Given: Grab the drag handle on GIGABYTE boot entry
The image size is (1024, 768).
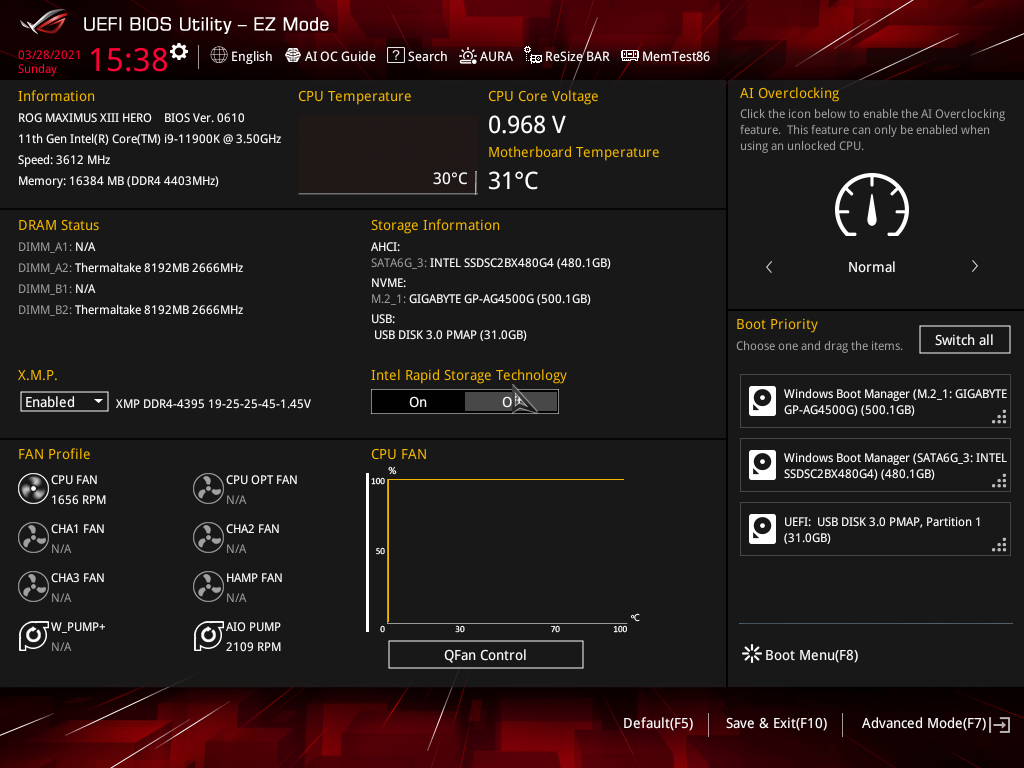Looking at the screenshot, I should click(999, 417).
